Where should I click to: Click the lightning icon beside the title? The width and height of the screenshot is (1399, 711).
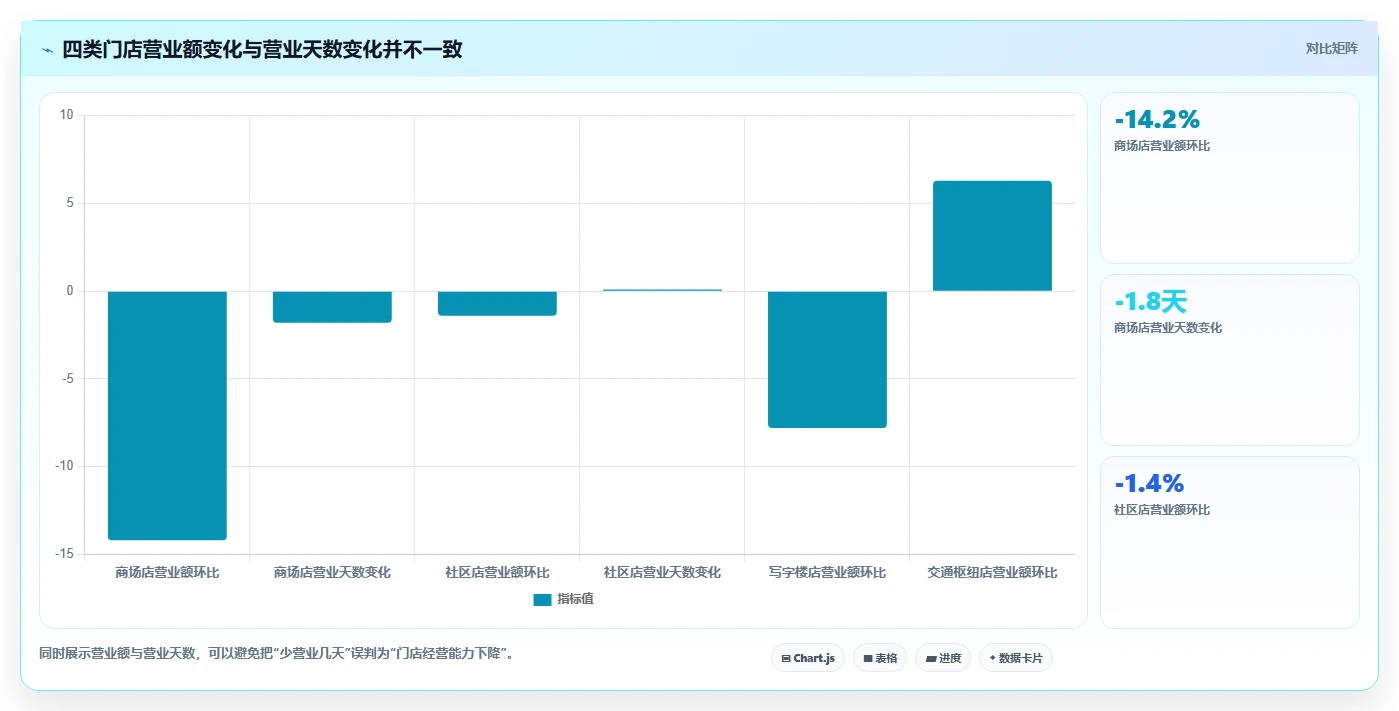point(47,50)
